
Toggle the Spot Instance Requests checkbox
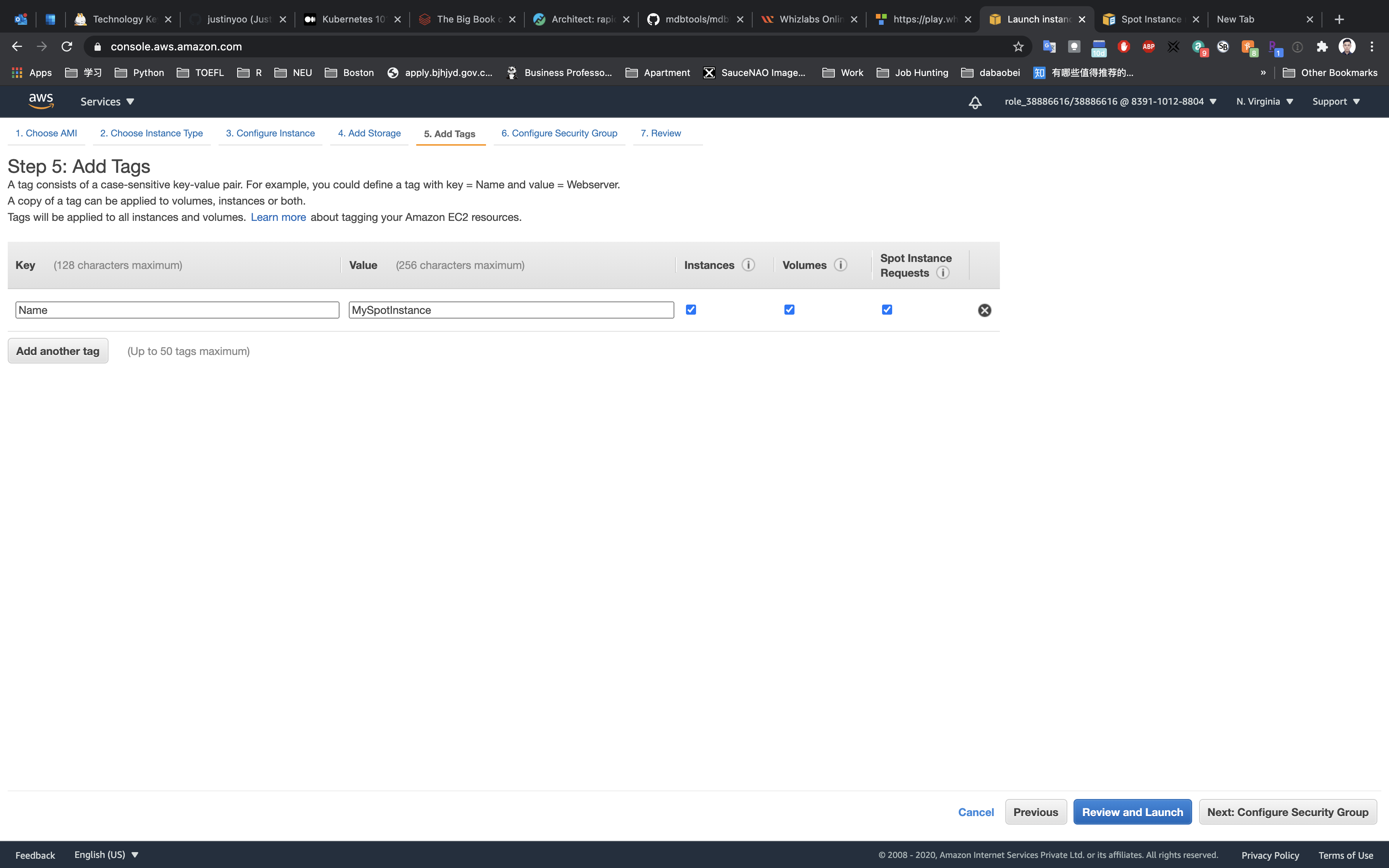887,310
